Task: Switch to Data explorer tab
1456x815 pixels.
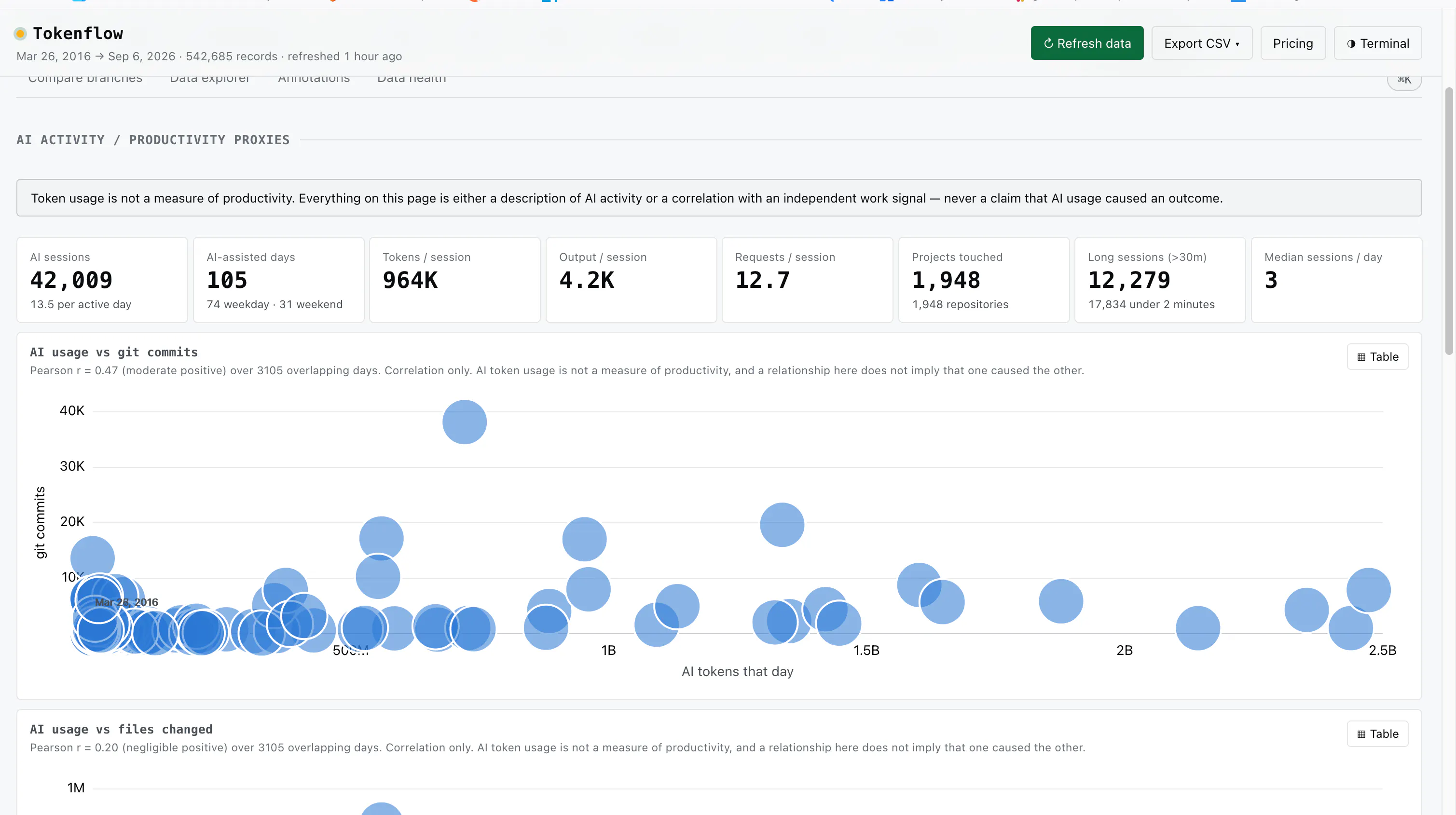Action: click(x=209, y=78)
